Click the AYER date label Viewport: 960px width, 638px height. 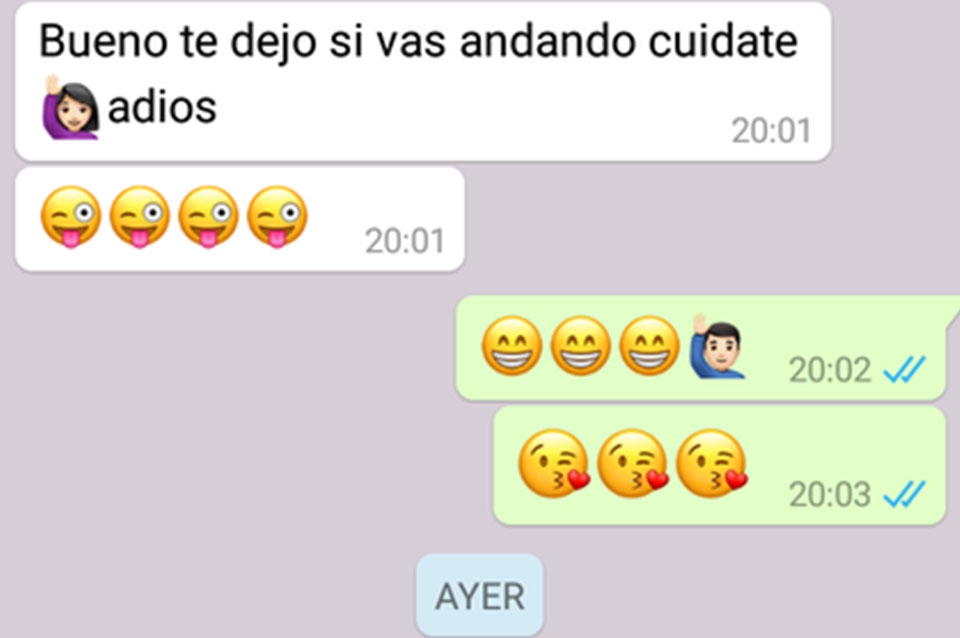[x=480, y=595]
